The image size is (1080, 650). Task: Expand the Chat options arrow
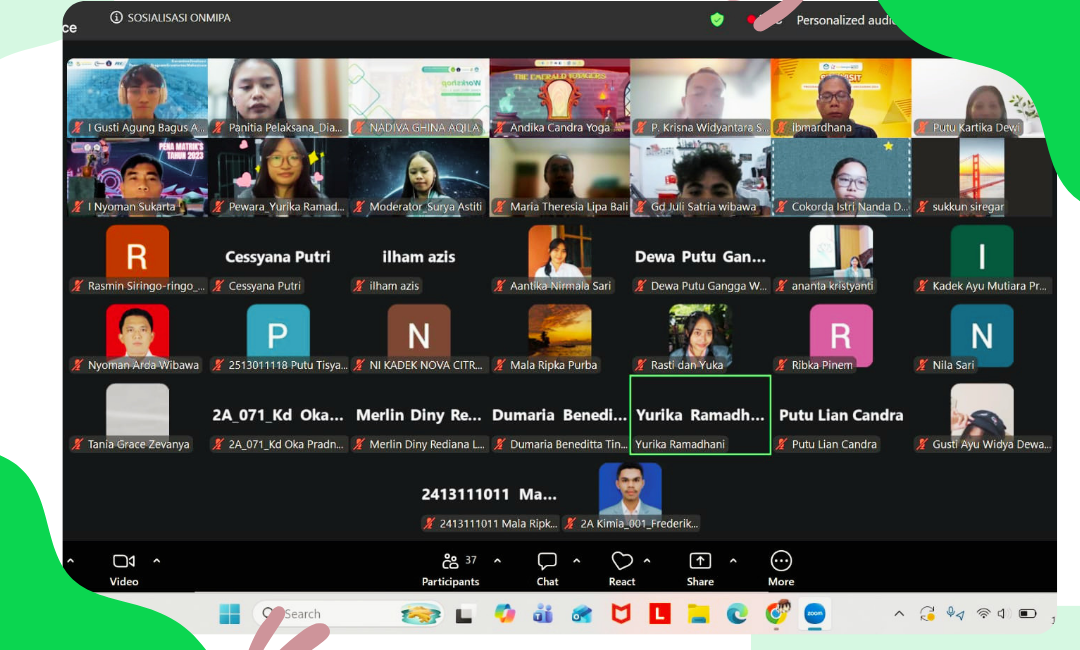pos(576,561)
